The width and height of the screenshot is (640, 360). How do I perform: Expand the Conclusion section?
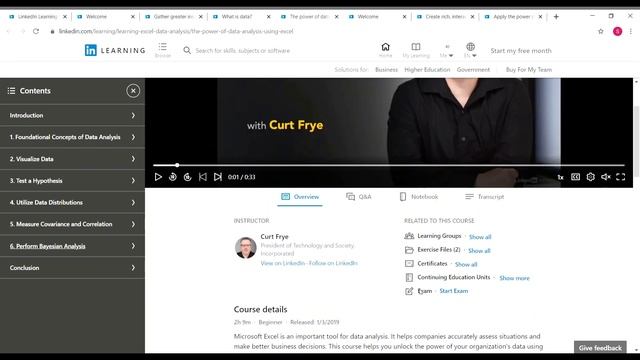click(72, 268)
